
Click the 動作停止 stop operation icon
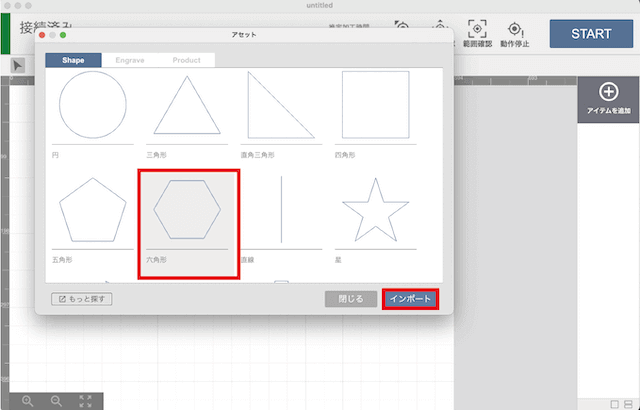coord(516,28)
